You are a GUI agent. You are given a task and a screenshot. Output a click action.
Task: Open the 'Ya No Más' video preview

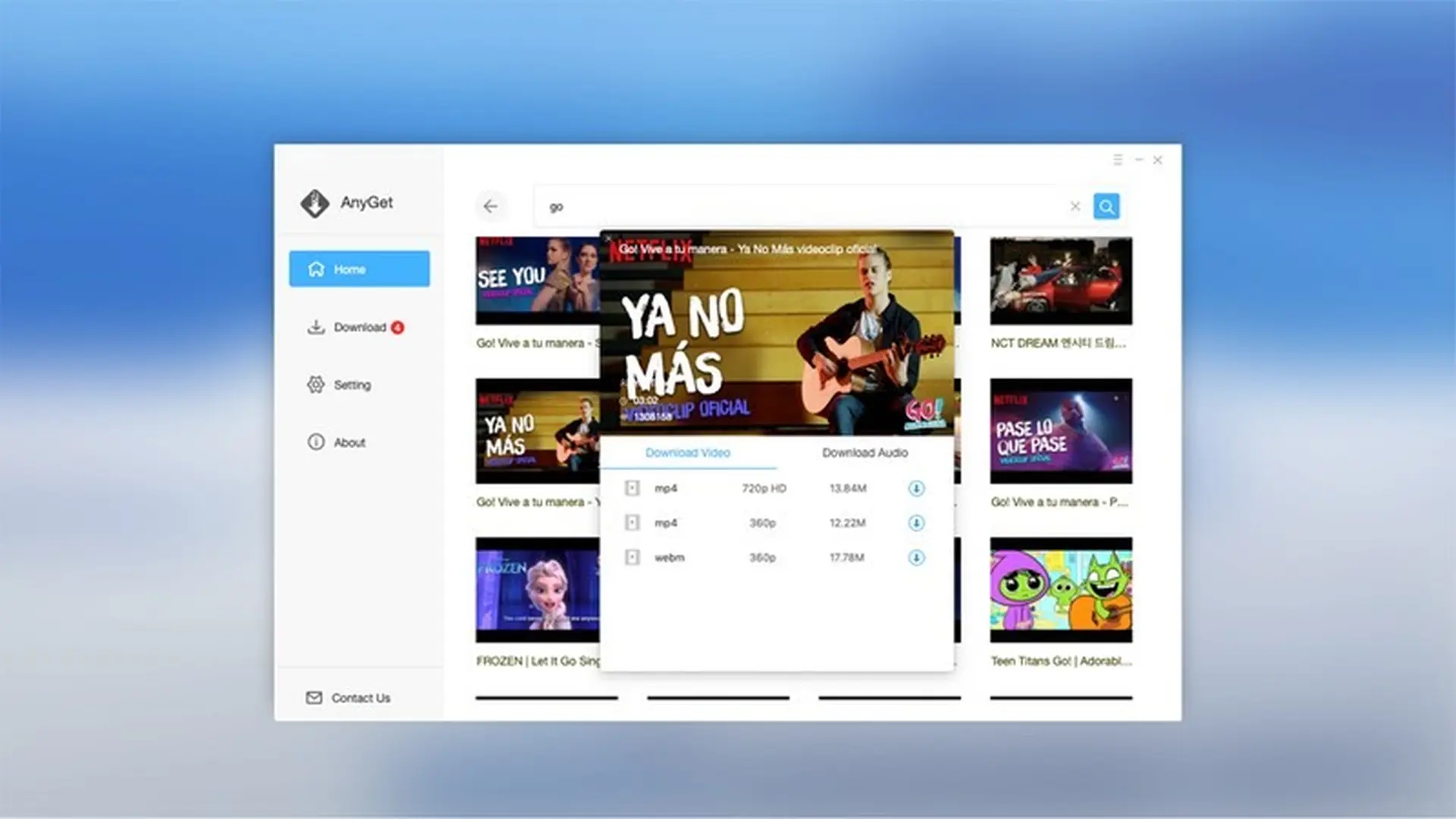(777, 332)
